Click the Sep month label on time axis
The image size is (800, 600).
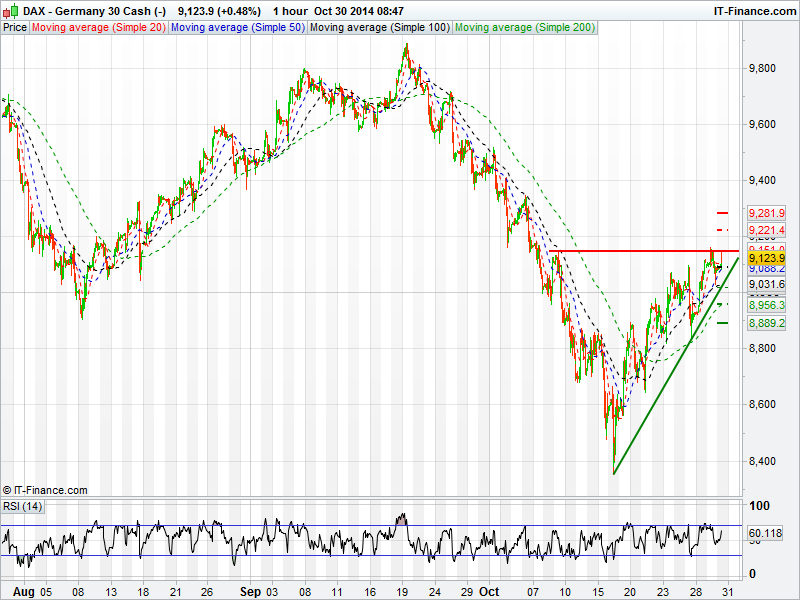coord(251,592)
